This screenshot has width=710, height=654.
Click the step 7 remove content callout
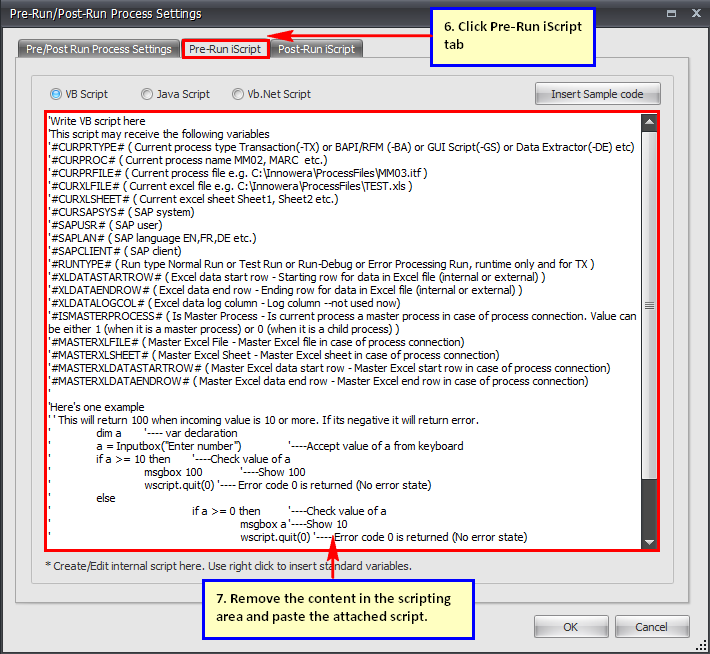coord(333,607)
